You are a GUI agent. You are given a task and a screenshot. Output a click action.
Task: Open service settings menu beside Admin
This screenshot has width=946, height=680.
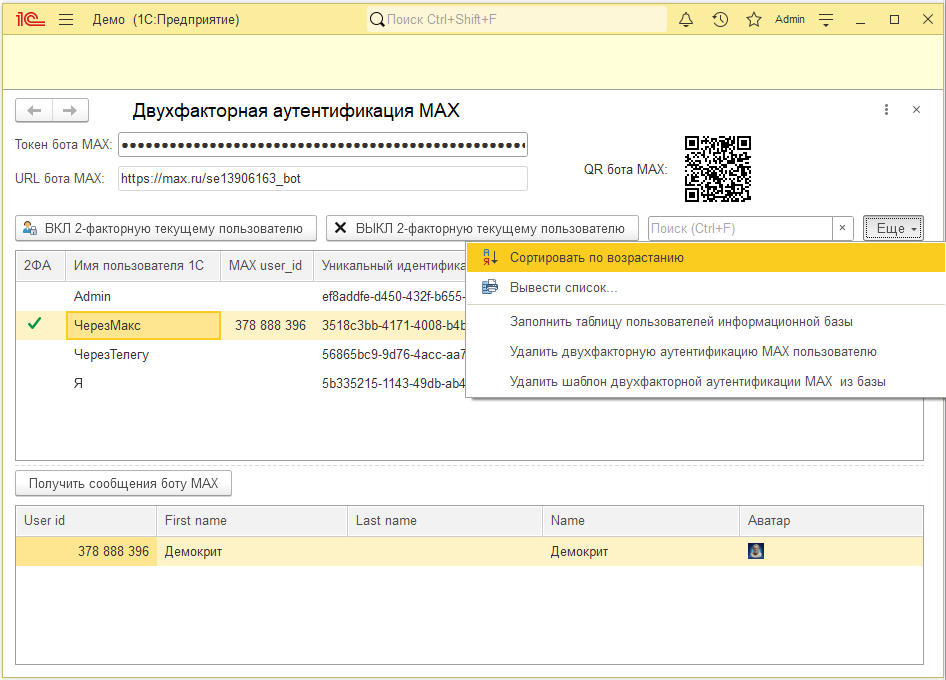pos(826,19)
